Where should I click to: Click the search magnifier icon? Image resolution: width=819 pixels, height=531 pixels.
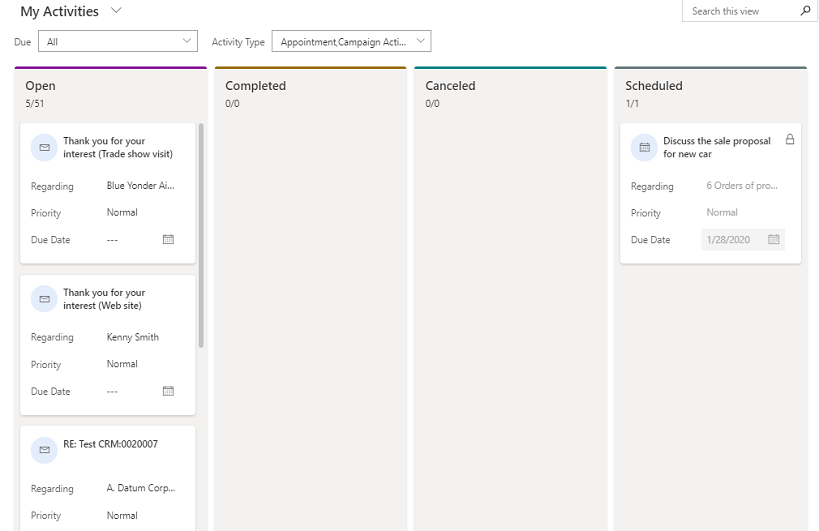coord(805,10)
